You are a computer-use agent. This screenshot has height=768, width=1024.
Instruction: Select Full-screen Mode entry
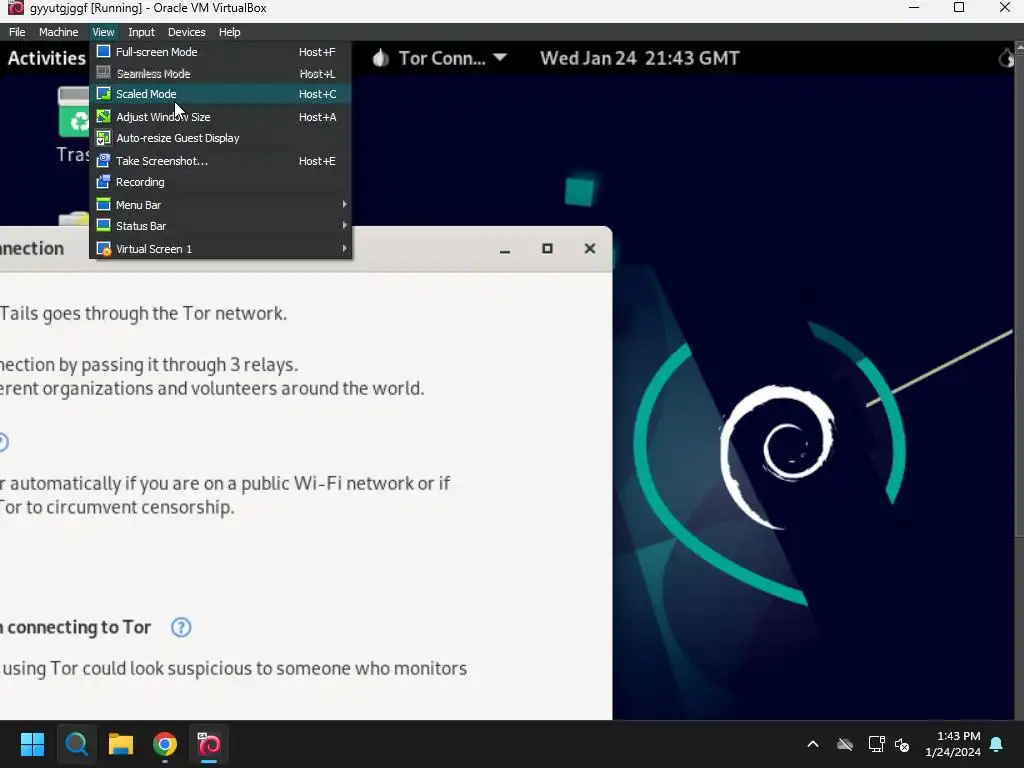click(x=221, y=52)
